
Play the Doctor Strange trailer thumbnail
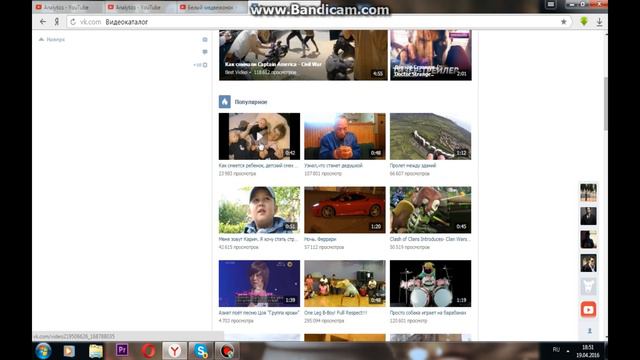(x=431, y=55)
